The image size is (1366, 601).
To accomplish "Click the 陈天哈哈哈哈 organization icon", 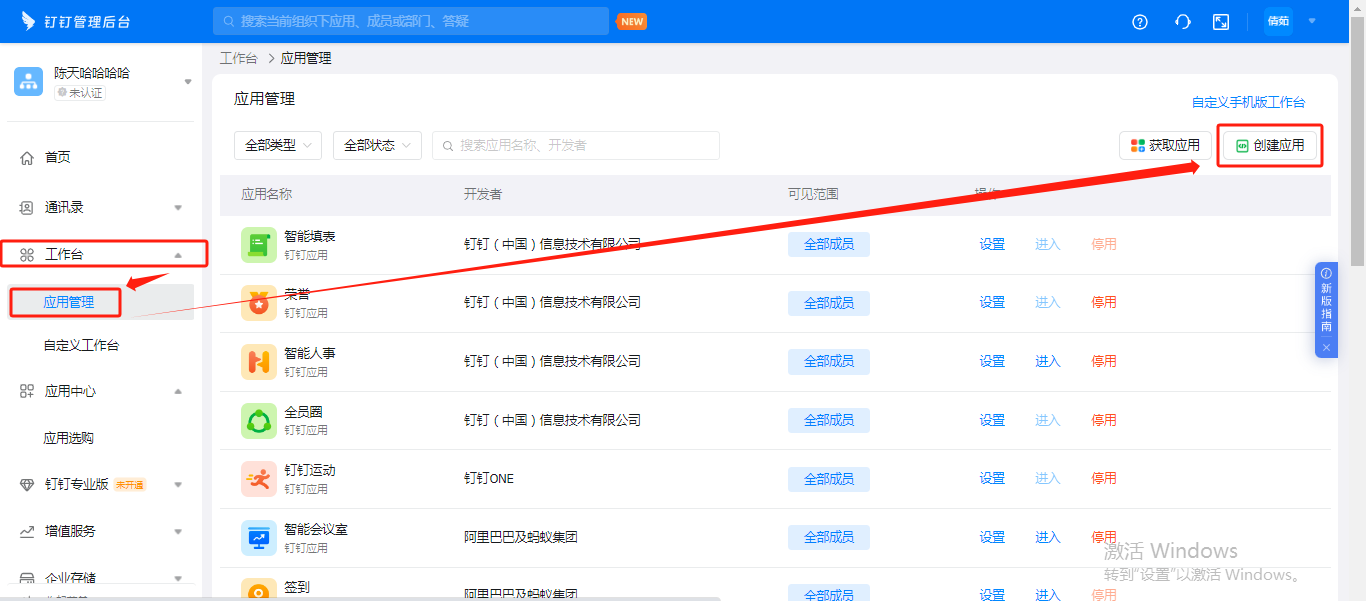I will pos(28,82).
